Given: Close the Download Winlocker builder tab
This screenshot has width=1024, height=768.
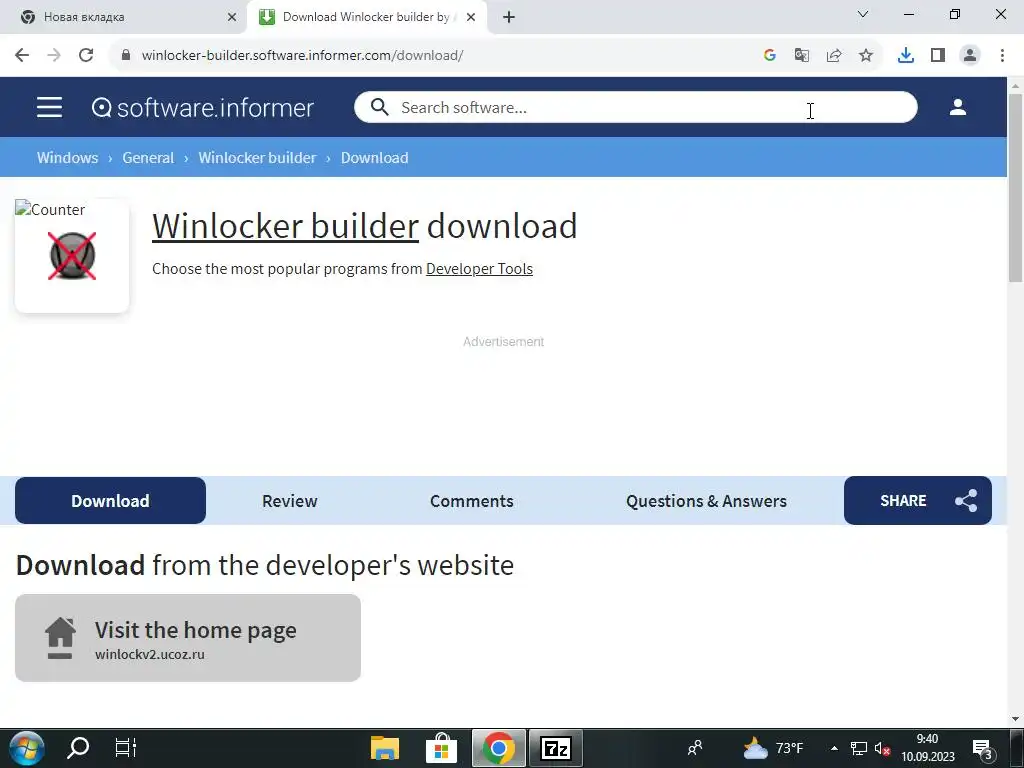Looking at the screenshot, I should tap(471, 17).
